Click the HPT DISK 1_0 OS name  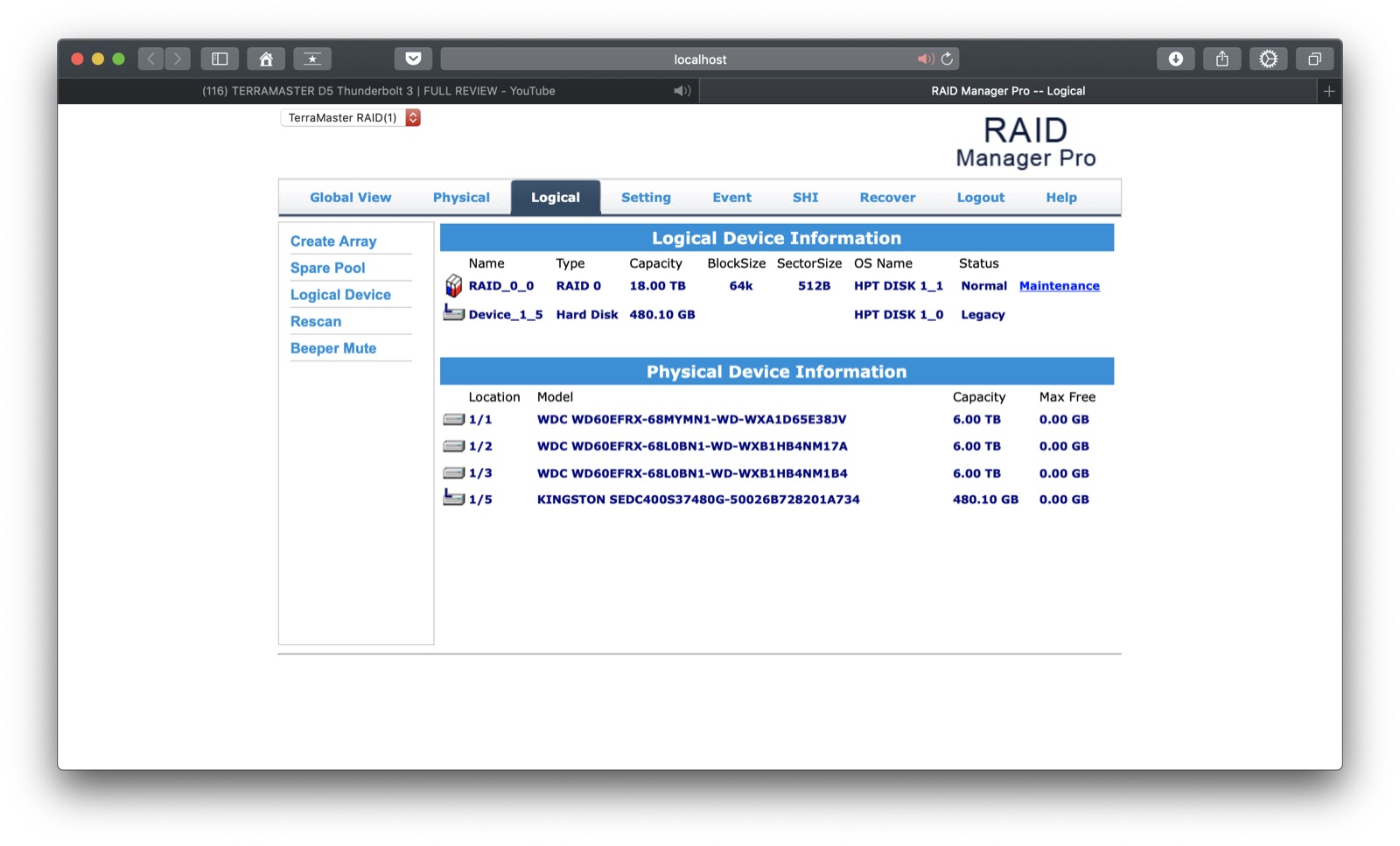(899, 315)
